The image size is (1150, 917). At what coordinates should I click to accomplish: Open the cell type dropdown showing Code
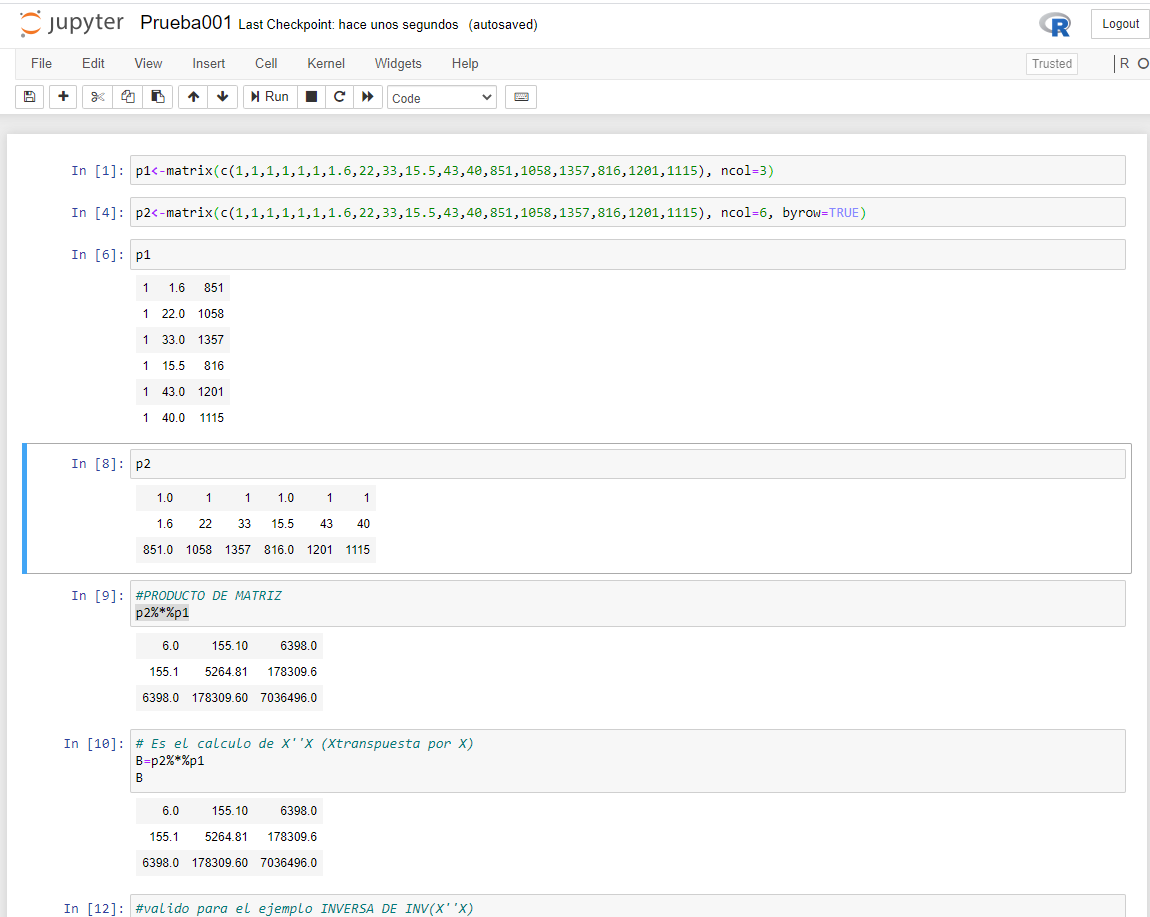[441, 97]
